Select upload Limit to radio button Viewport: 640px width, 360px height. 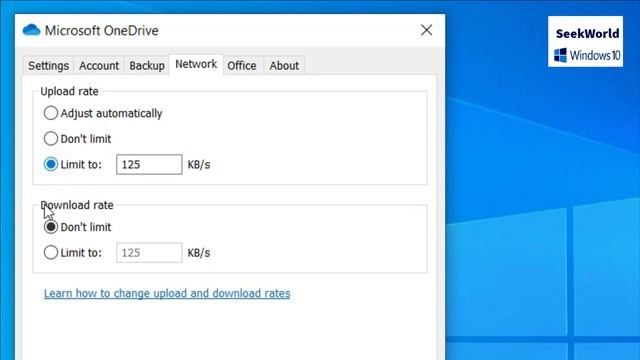coord(51,164)
